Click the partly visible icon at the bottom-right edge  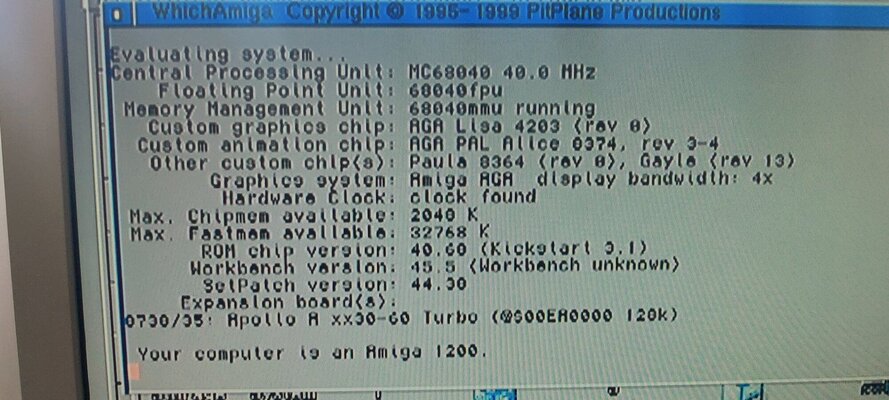click(x=874, y=391)
